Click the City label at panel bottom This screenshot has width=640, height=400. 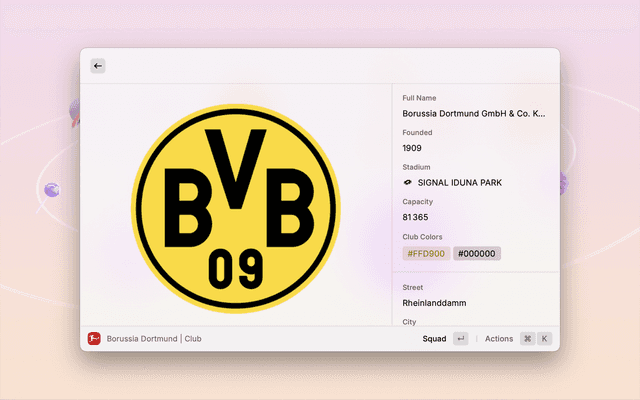(x=409, y=322)
